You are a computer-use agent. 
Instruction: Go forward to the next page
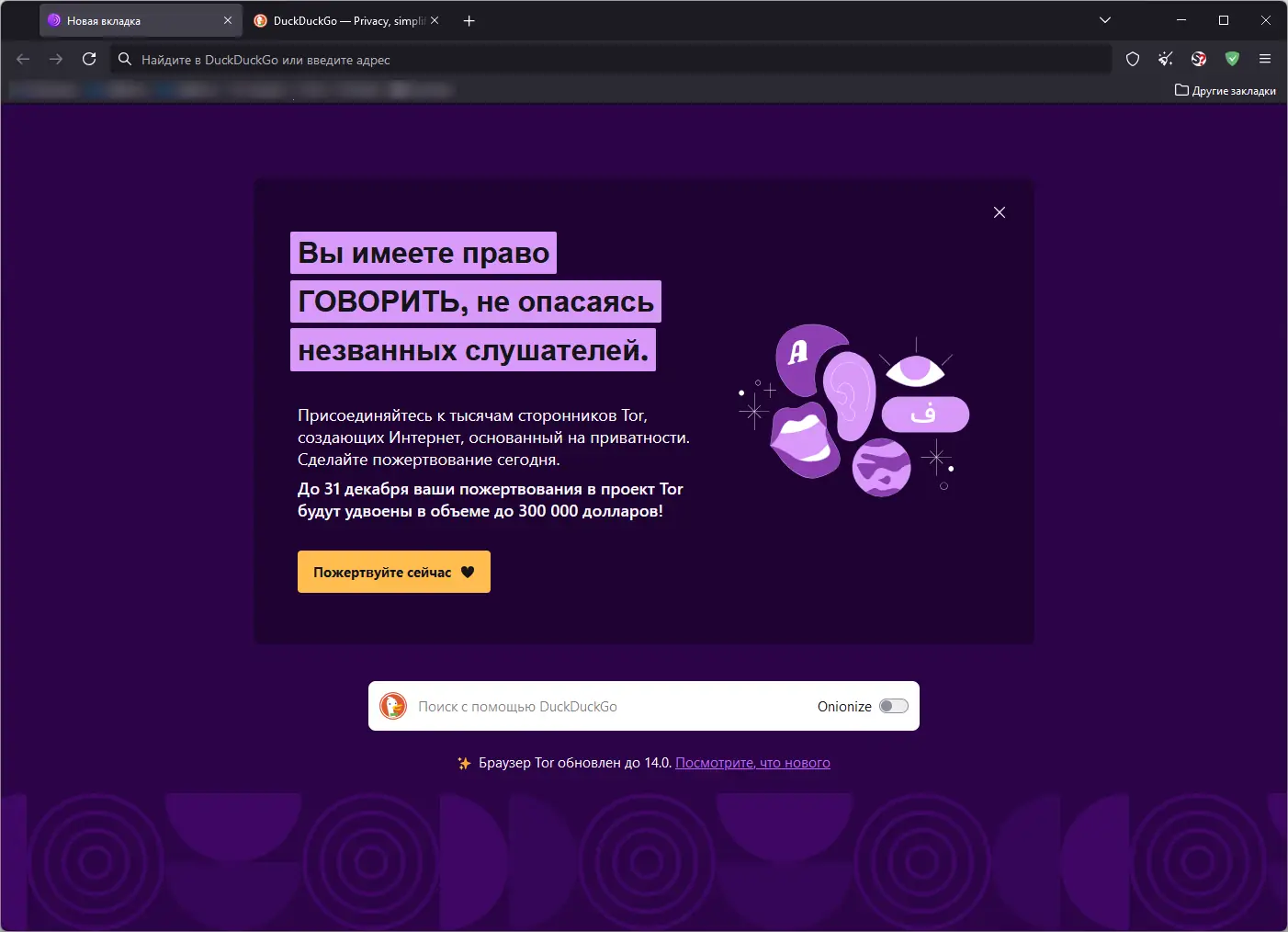[56, 59]
